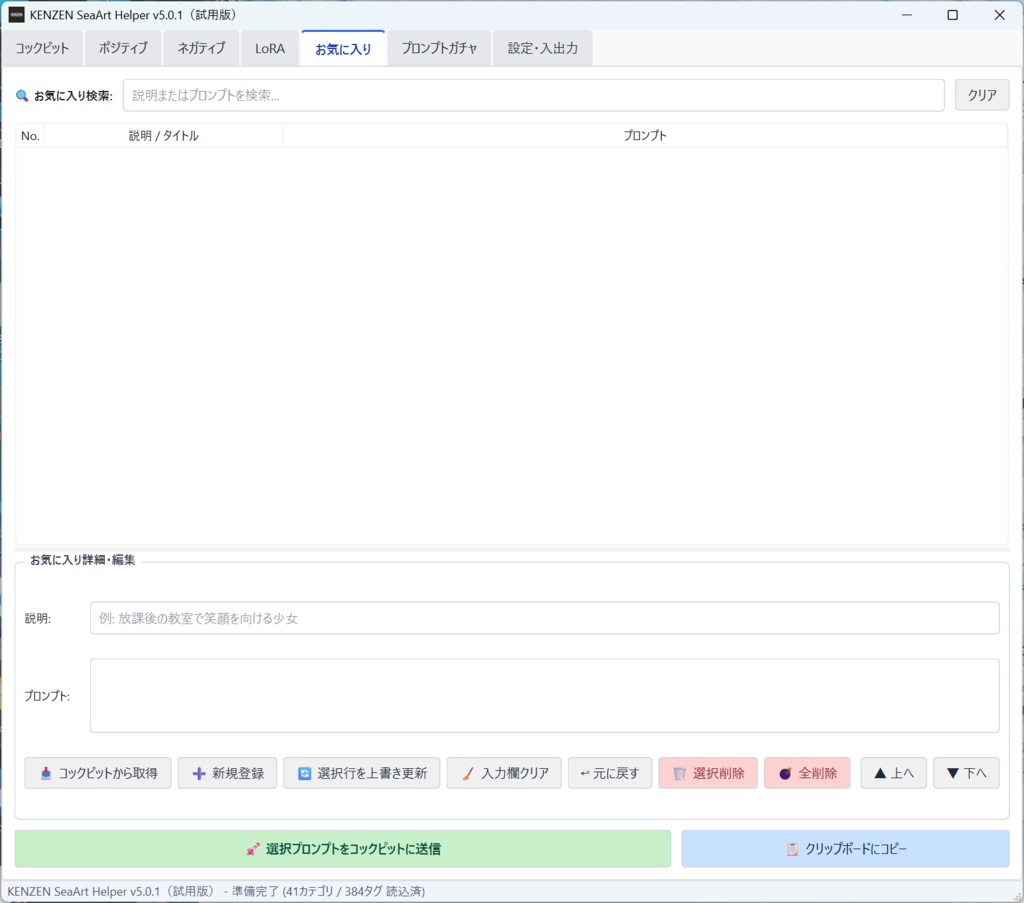1024x903 pixels.
Task: Focus the お気に入り検索 search field
Action: [534, 95]
